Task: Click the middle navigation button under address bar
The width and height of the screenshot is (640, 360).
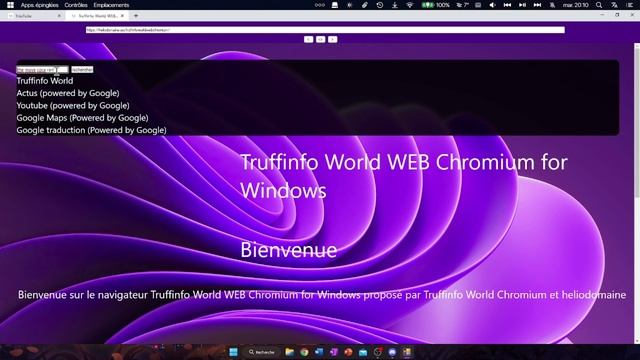Action: tap(320, 39)
